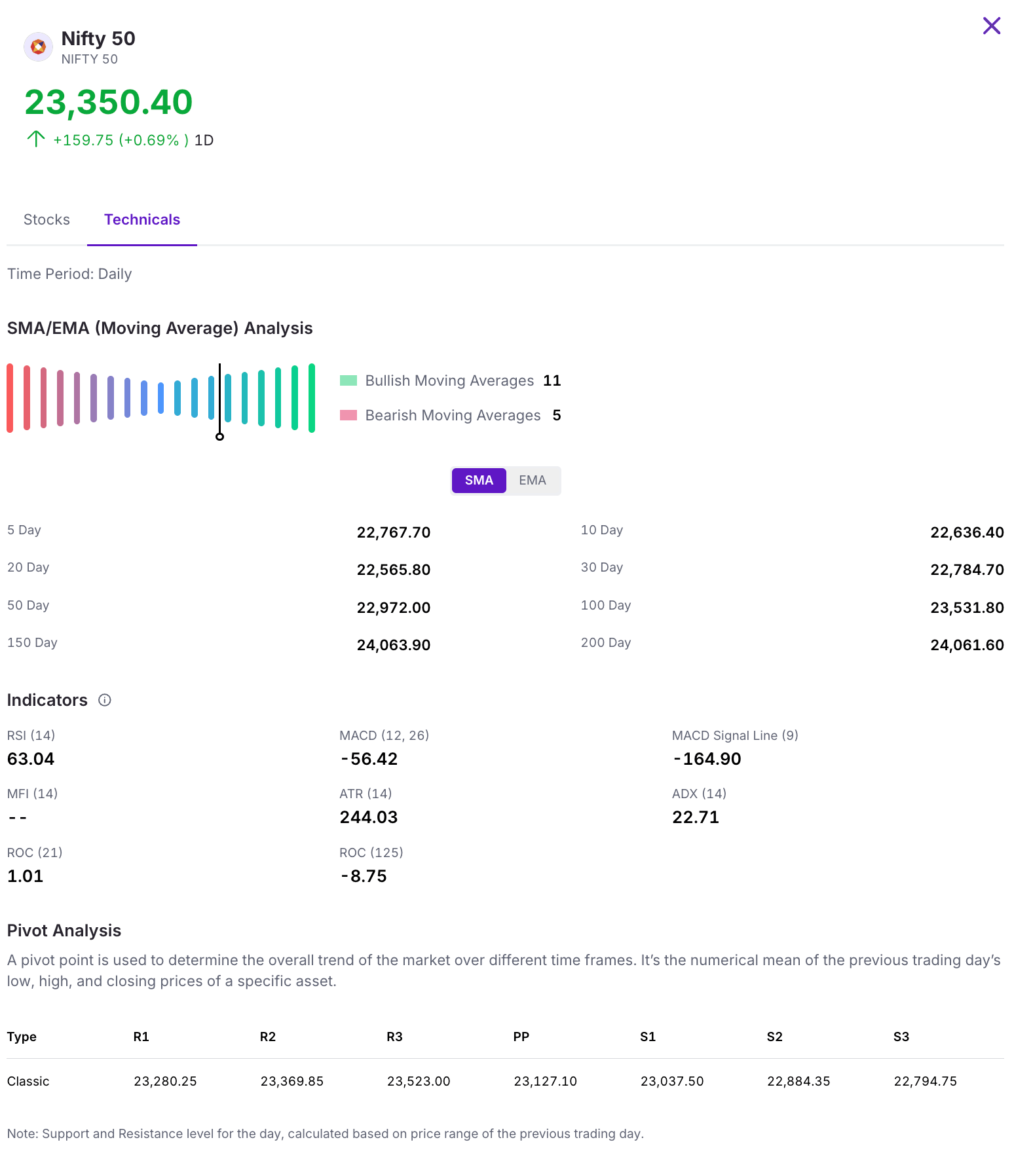Click the MACD Signal Line (9) value
This screenshot has height=1176, width=1014.
(707, 760)
